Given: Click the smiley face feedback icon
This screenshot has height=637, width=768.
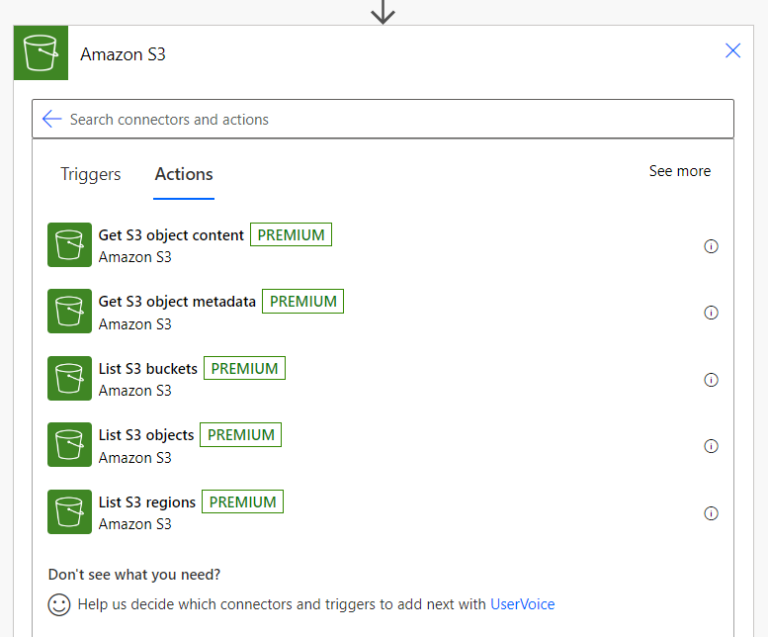Looking at the screenshot, I should 59,605.
